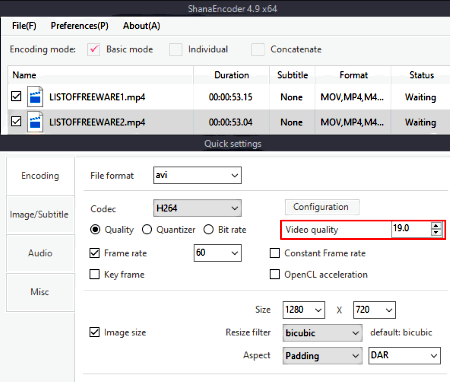Uncheck the LISTOFFREEWARE1.mp4 row checkbox
The width and height of the screenshot is (450, 382).
click(16, 96)
